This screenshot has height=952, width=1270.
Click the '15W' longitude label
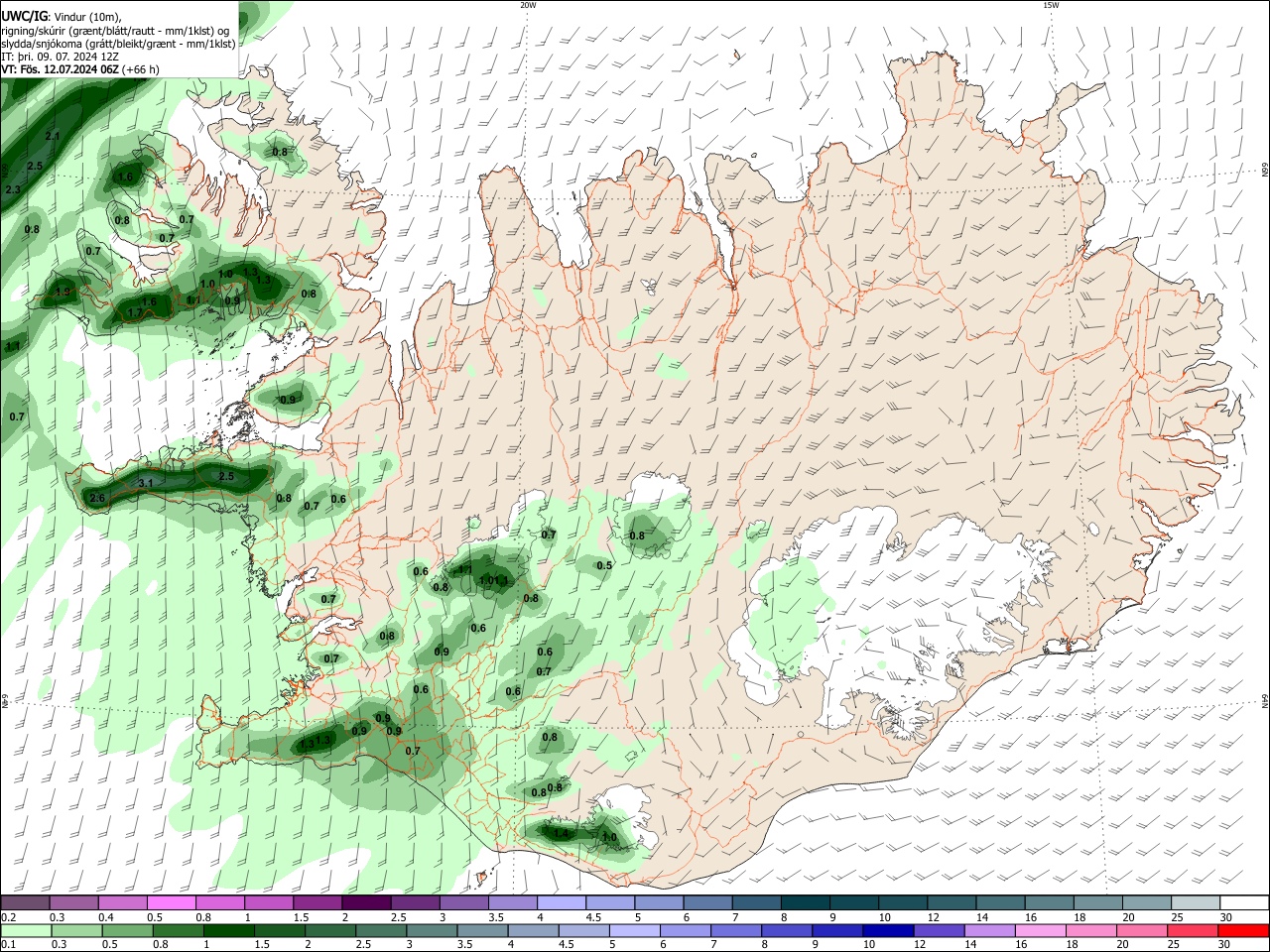pos(1051,5)
